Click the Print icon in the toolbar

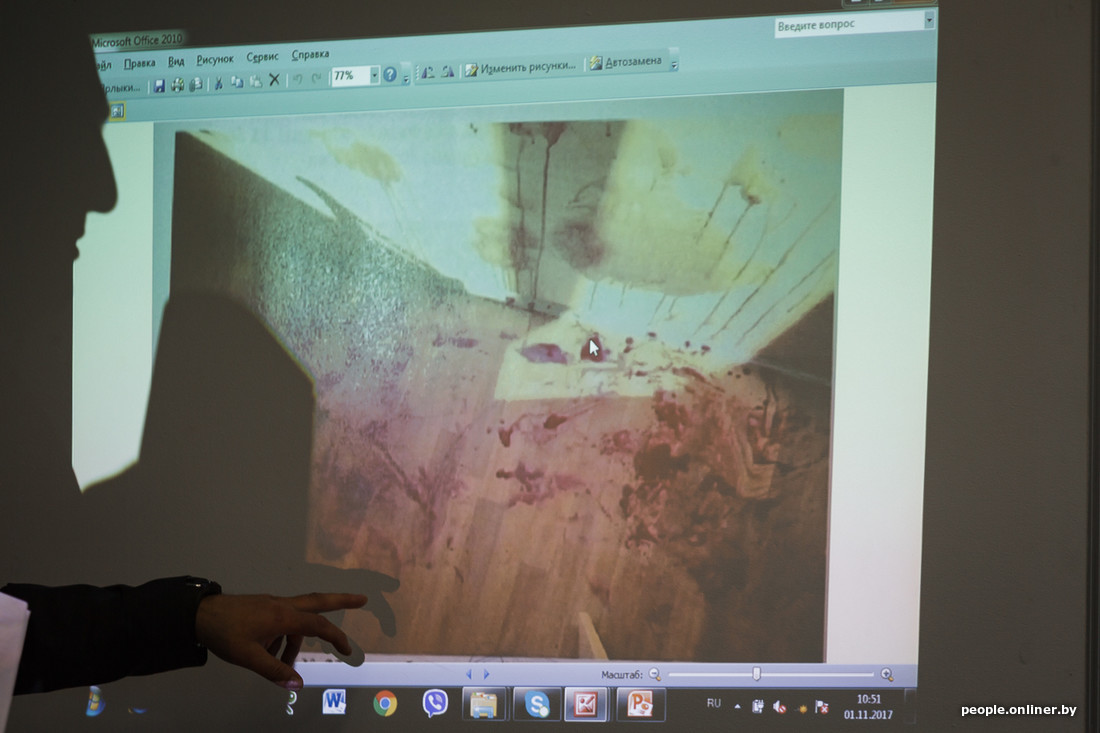coord(178,85)
